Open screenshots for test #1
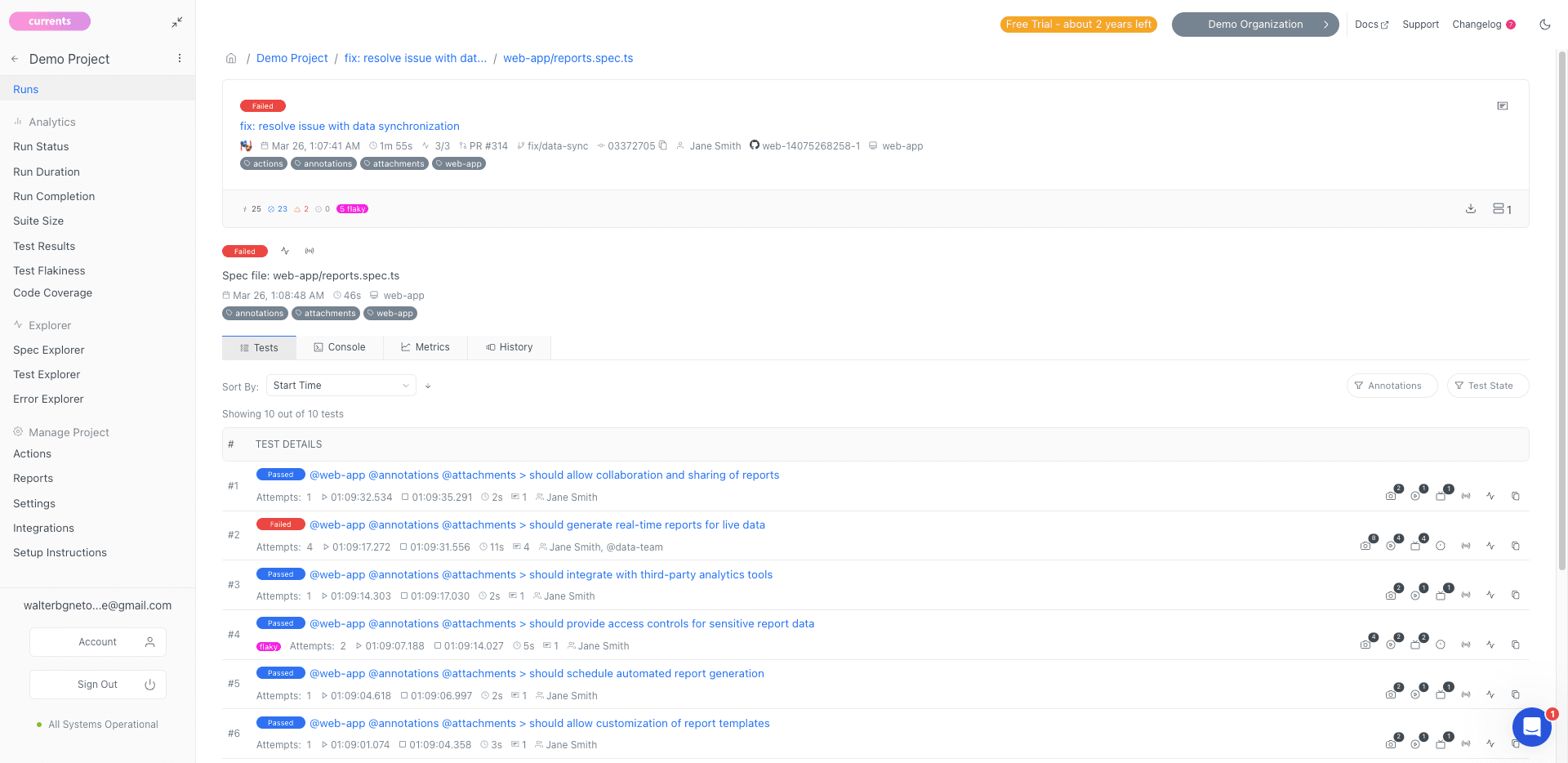The height and width of the screenshot is (763, 1568). pyautogui.click(x=1391, y=496)
